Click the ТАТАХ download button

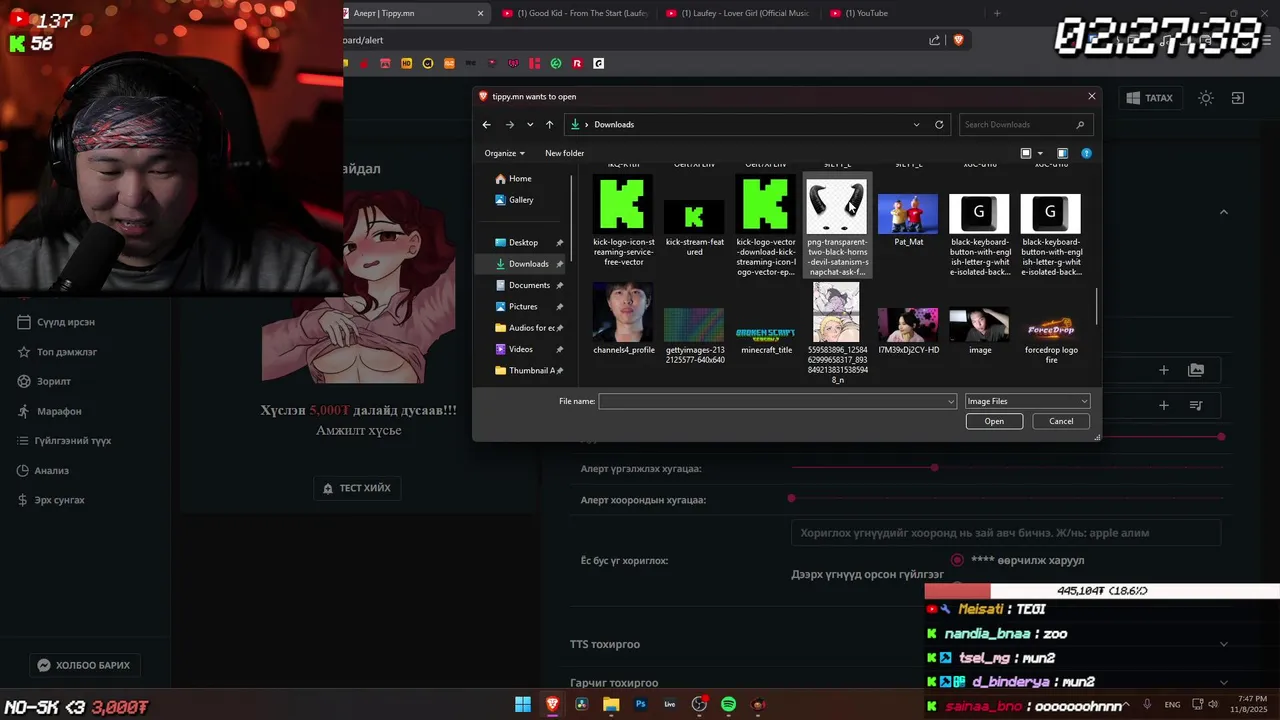(1149, 98)
